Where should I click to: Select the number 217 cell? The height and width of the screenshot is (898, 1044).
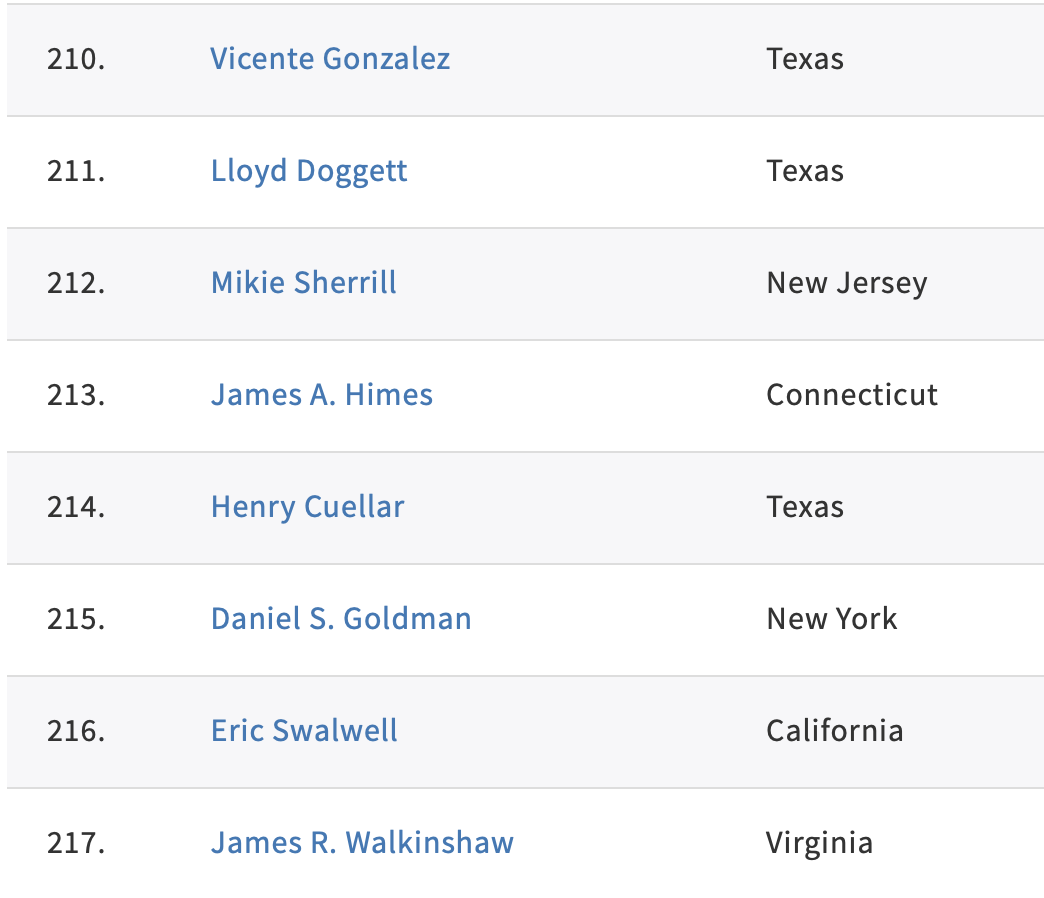76,843
